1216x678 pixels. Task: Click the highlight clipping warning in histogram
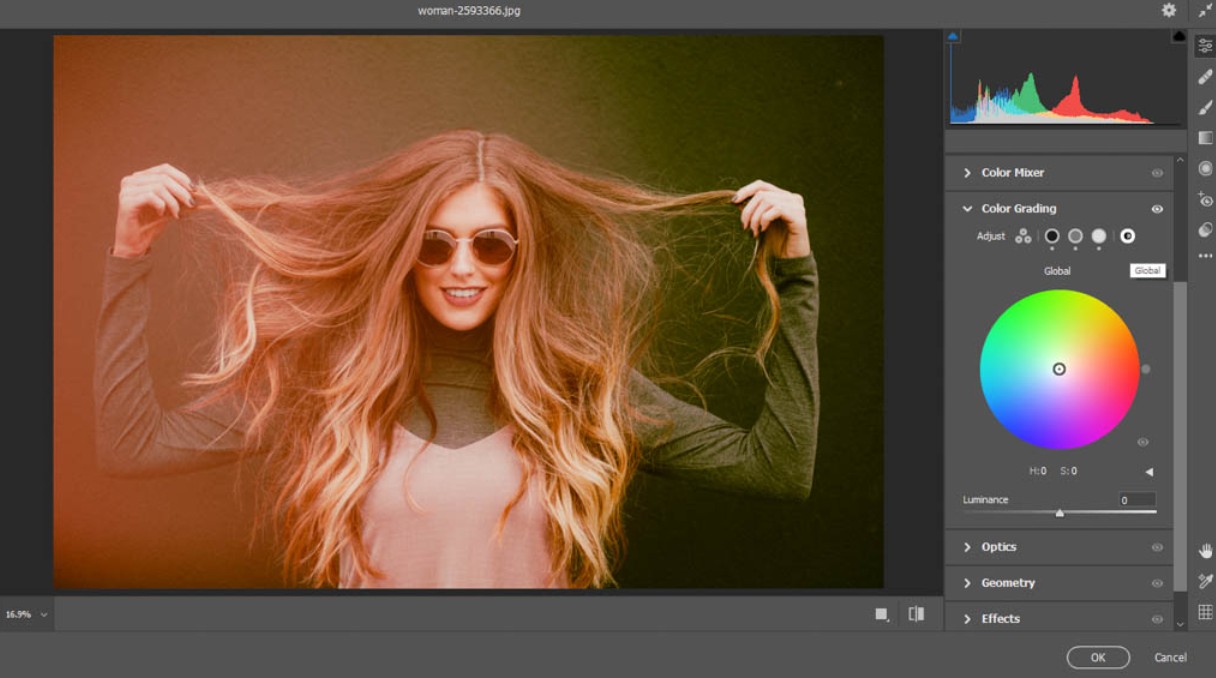(x=1179, y=36)
